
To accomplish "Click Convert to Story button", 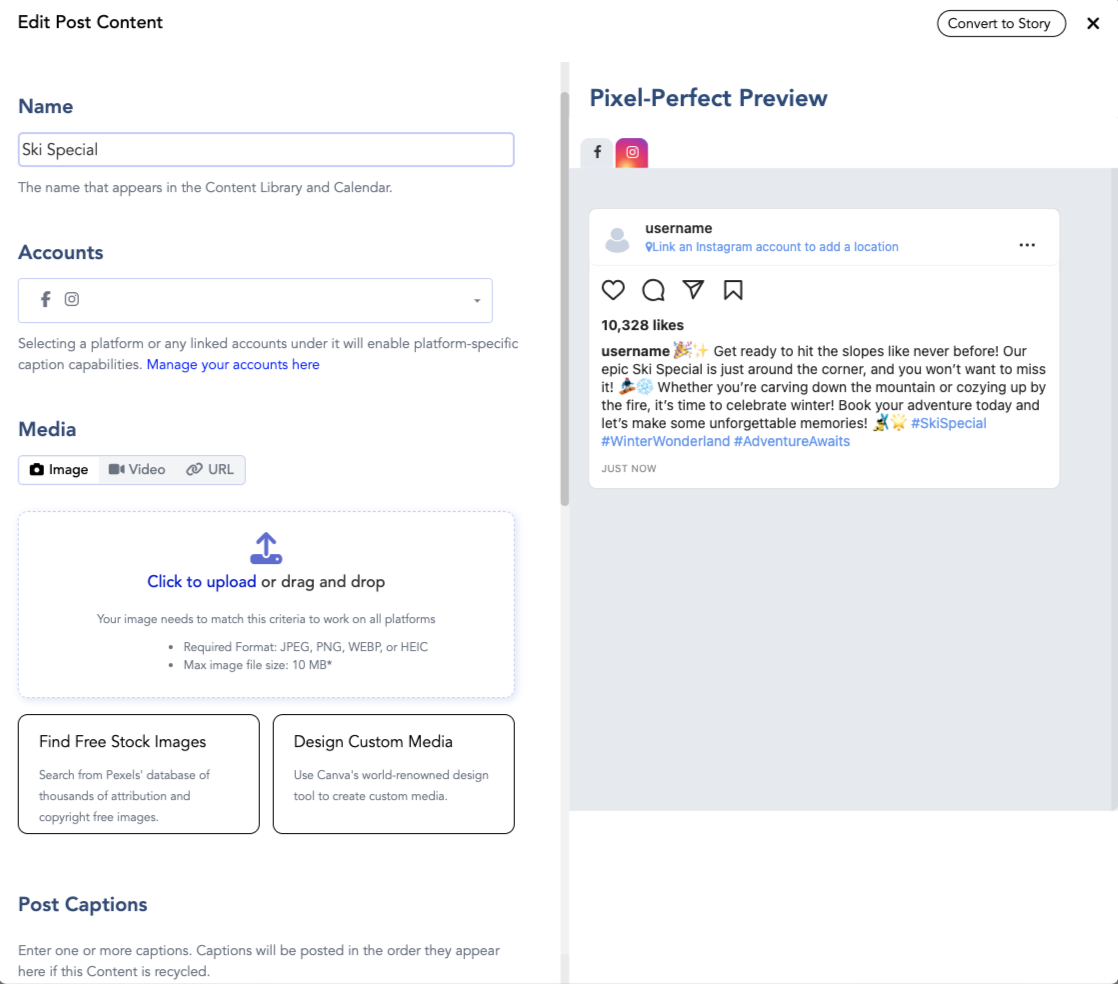I will [x=1001, y=24].
